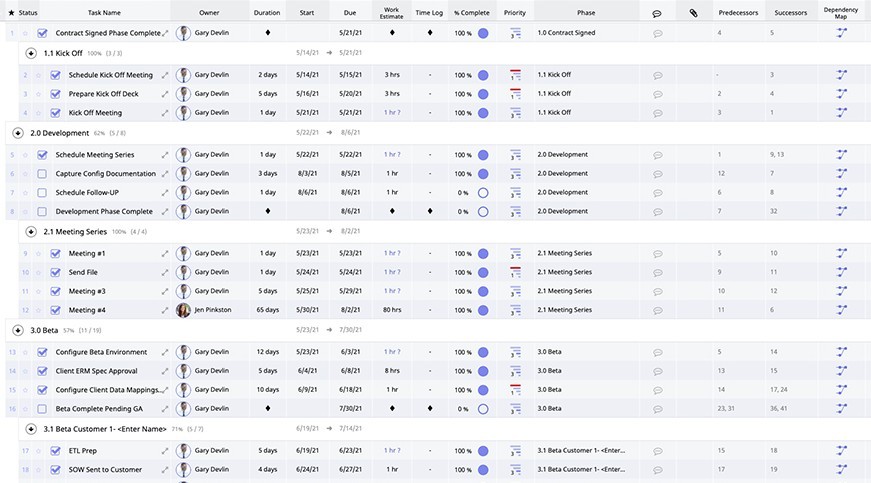Collapse 3.1 Beta Customer 1 group
Viewport: 871px width, 483px height.
pyautogui.click(x=31, y=429)
